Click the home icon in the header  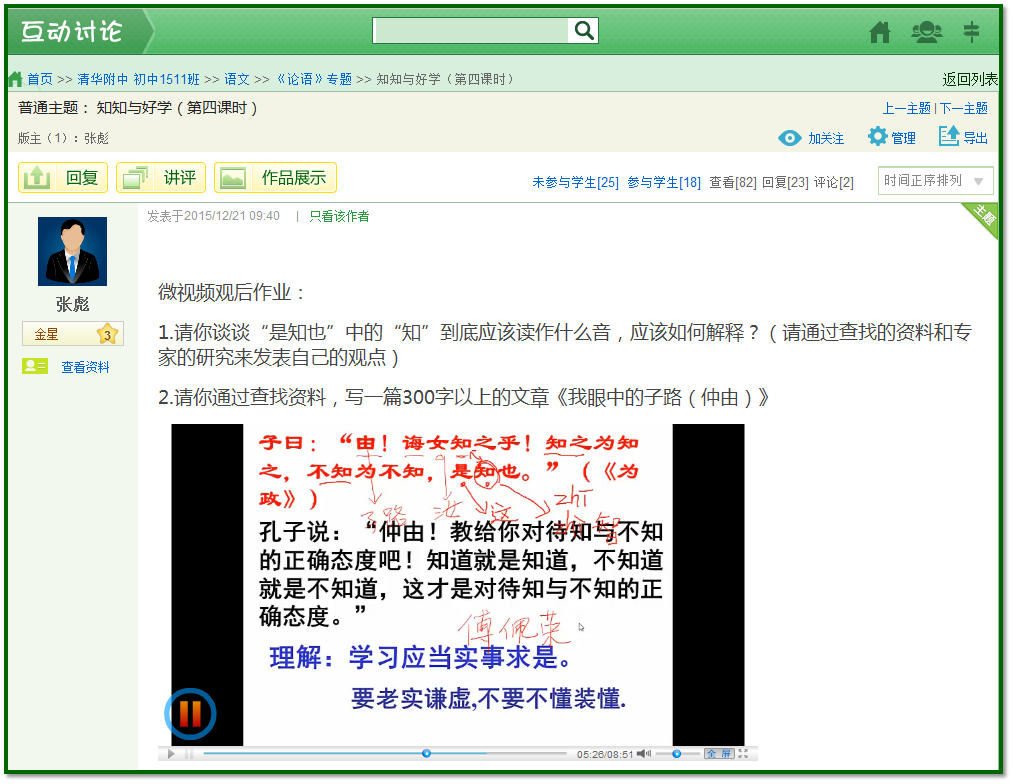pyautogui.click(x=880, y=32)
